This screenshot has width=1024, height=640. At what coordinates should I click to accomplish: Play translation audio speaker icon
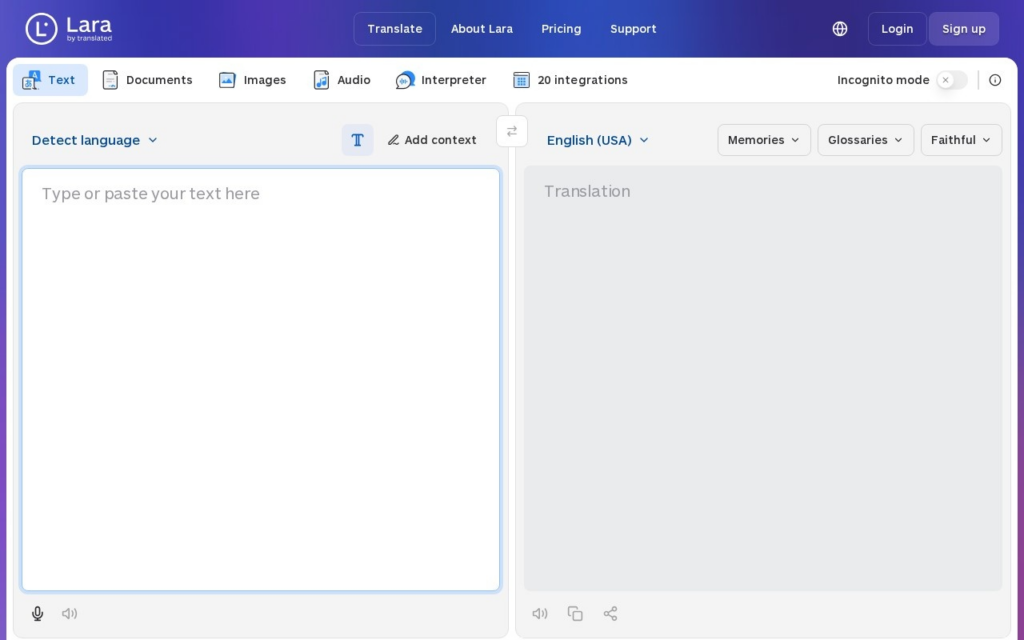[539, 613]
